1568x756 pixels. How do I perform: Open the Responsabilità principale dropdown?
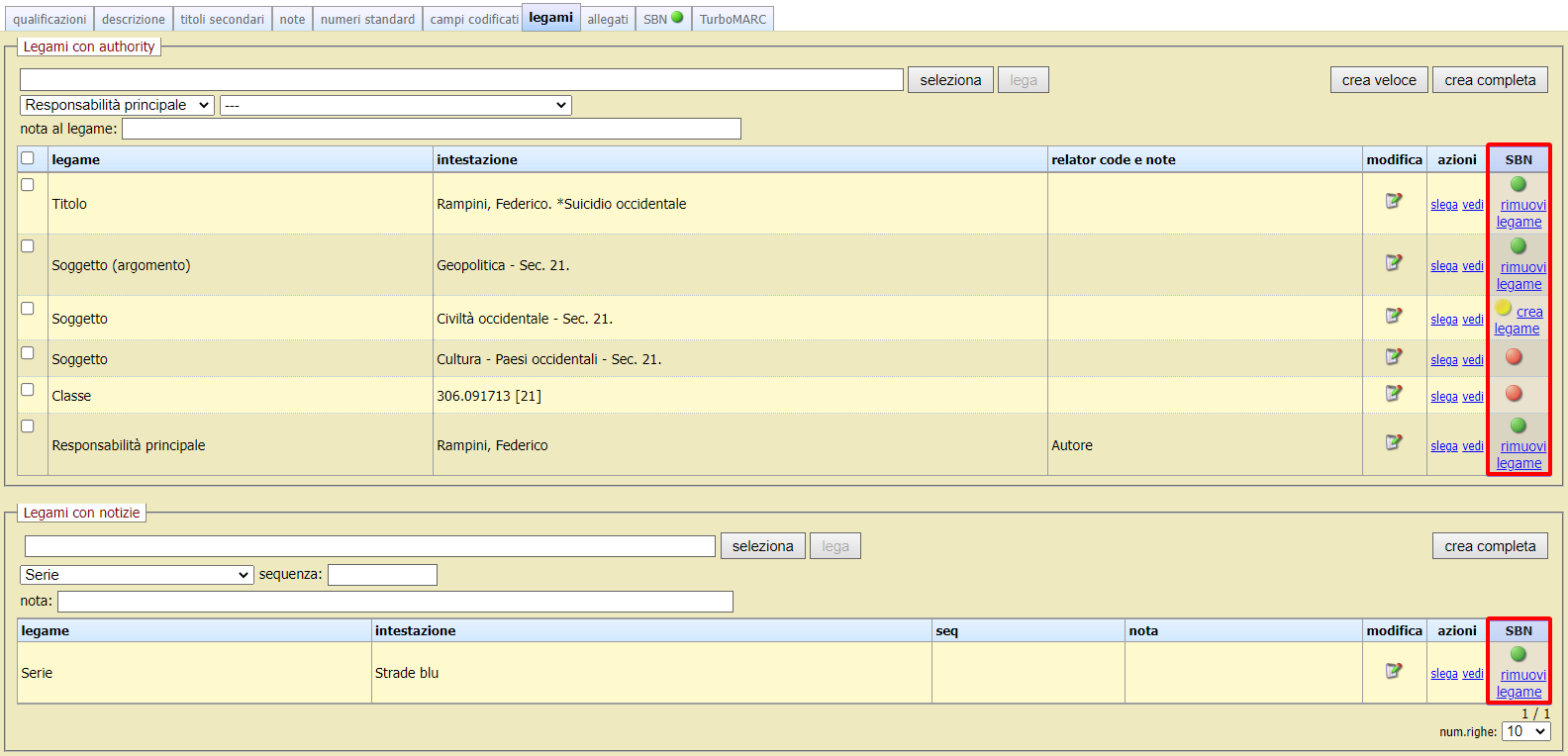point(117,105)
